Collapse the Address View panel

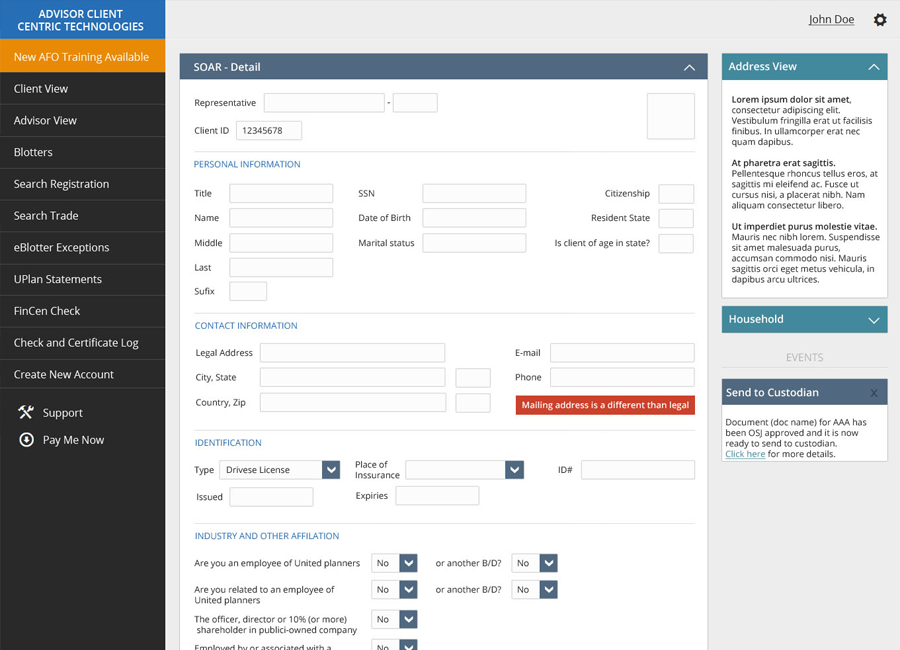pos(873,67)
